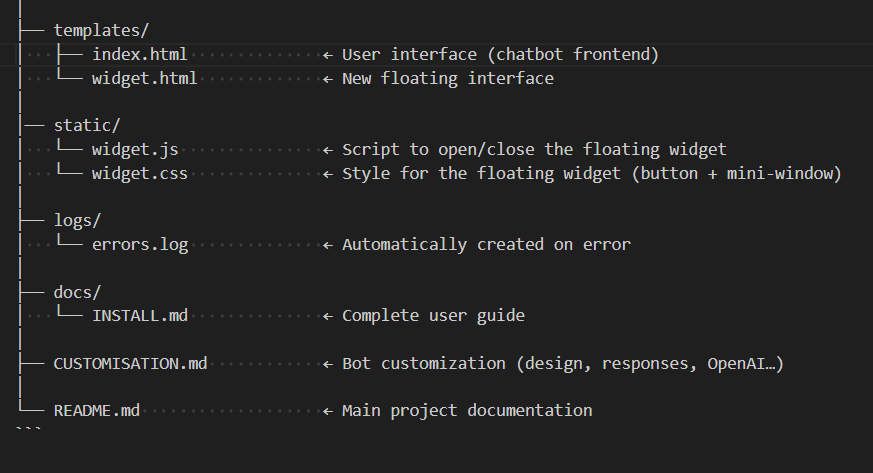This screenshot has width=873, height=473.
Task: Click 'Complete user guide' description text
Action: pos(433,316)
